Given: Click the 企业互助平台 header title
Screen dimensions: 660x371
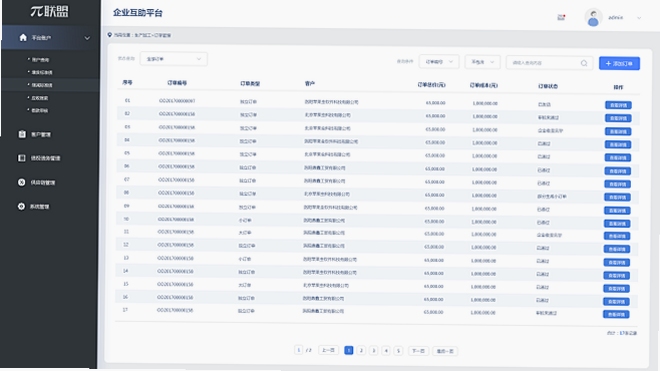Looking at the screenshot, I should point(138,13).
